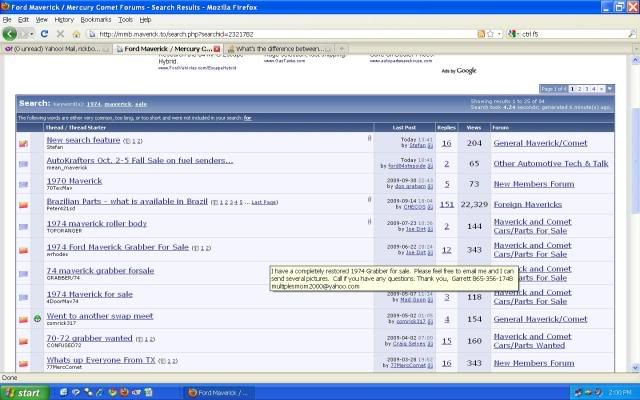
Task: Open page navigation dropdown arrow after page numbers
Action: tap(610, 89)
